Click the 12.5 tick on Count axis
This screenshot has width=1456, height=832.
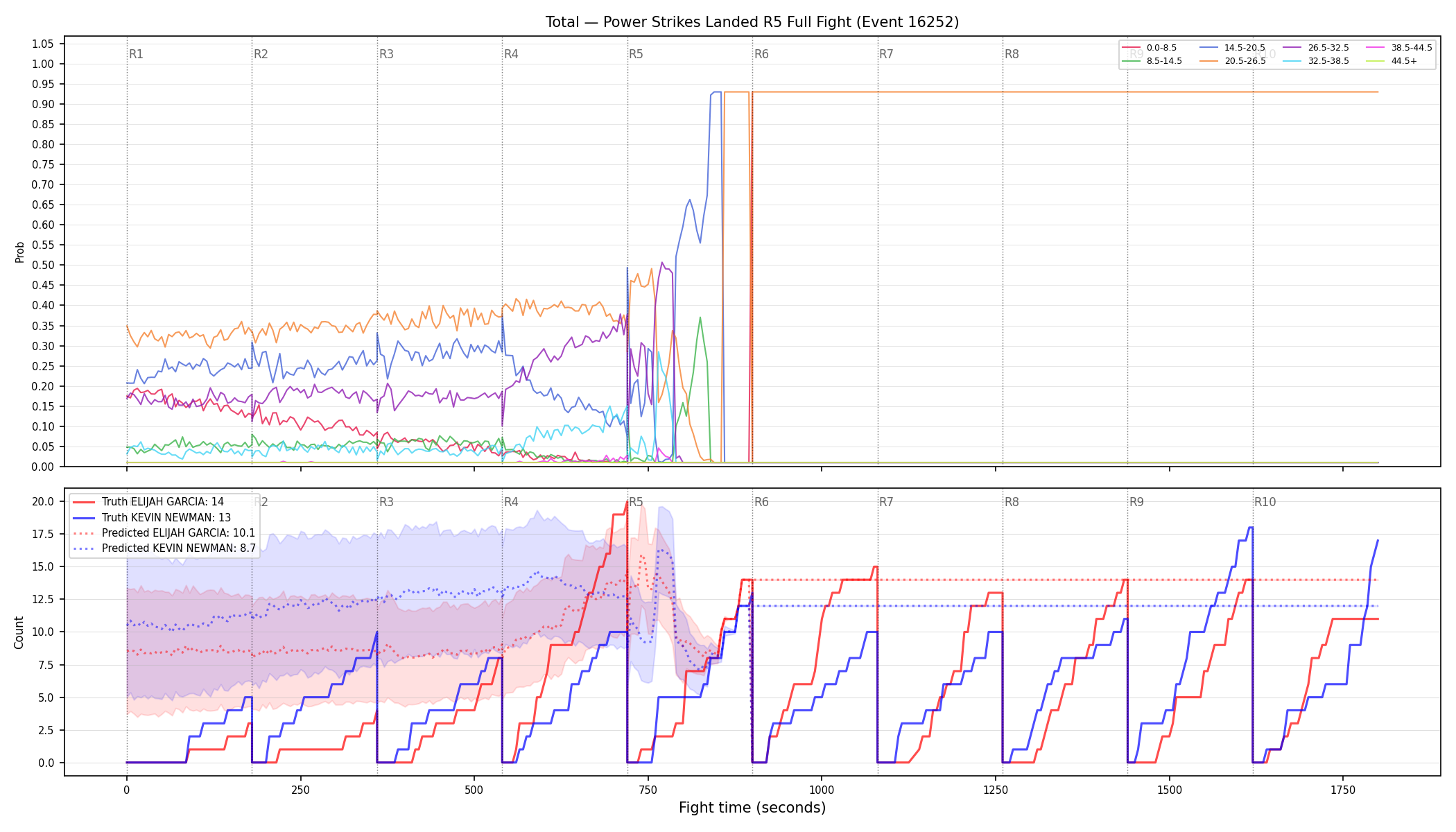43,599
